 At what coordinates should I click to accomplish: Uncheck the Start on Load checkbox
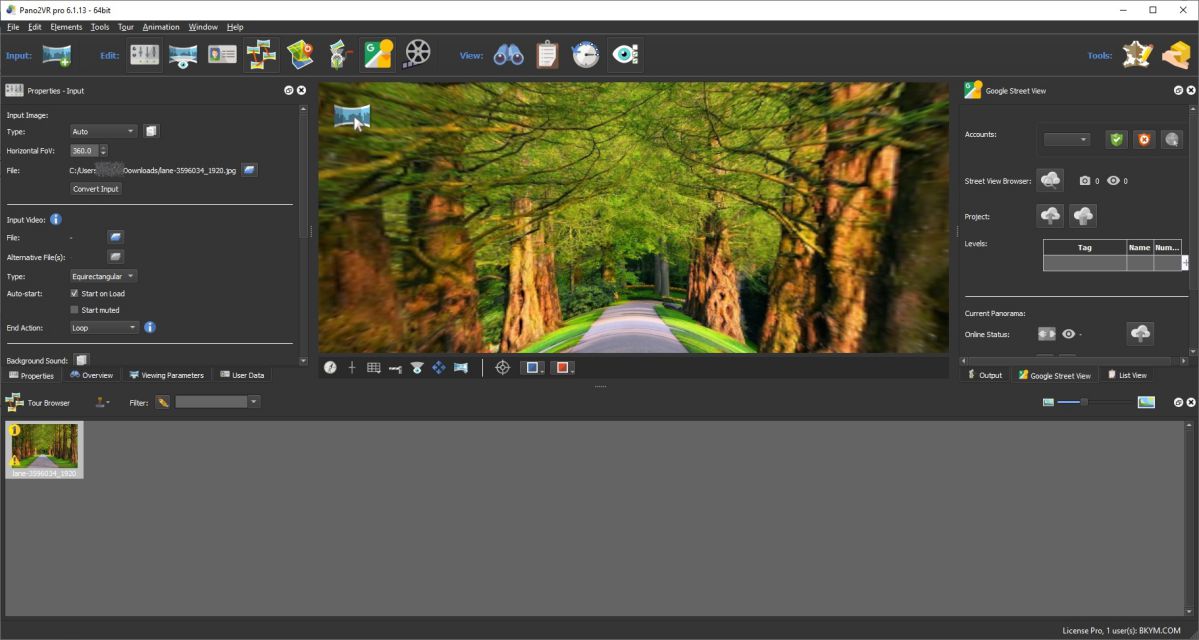coord(75,294)
